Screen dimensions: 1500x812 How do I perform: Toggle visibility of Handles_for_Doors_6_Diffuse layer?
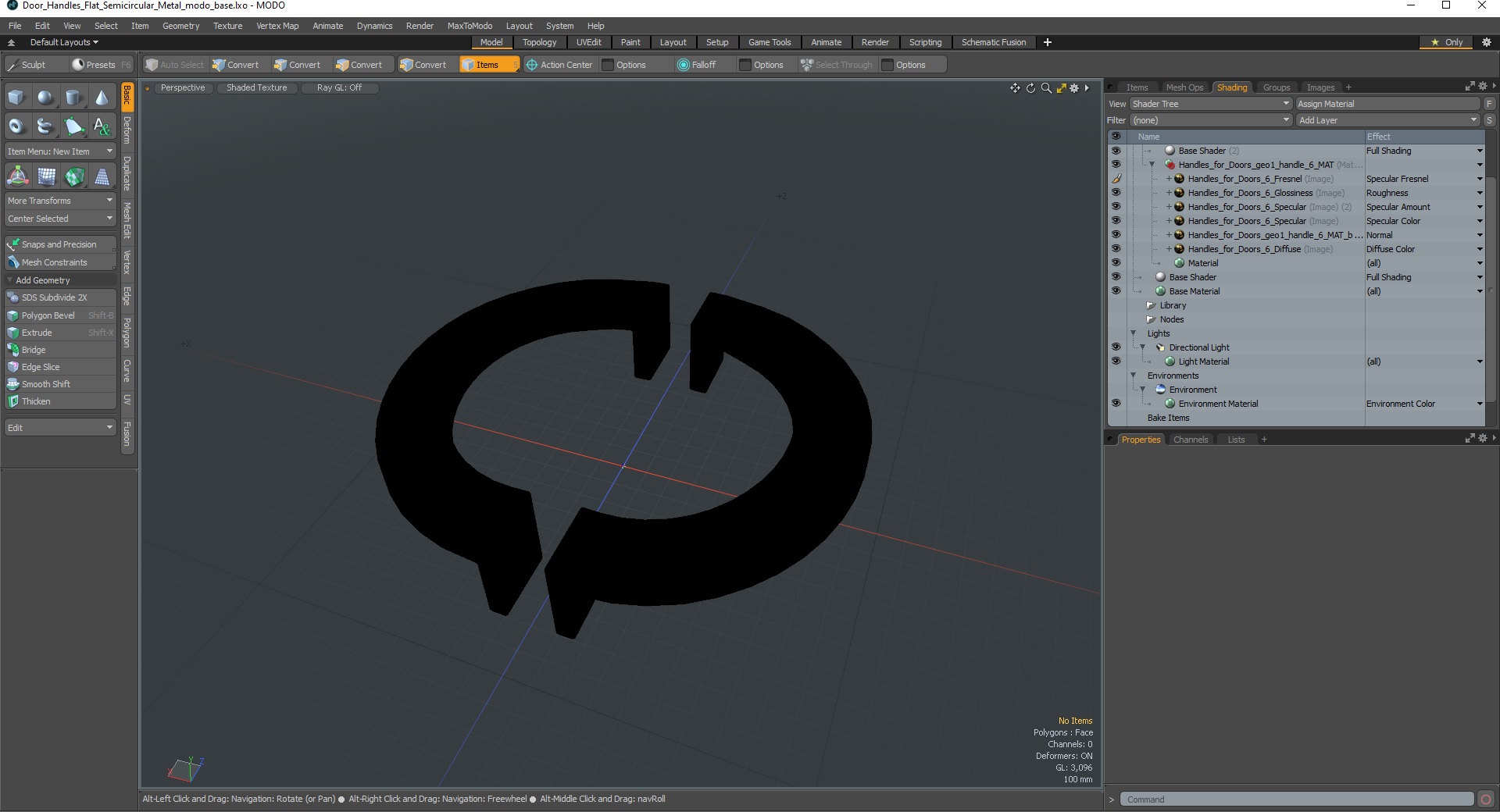click(x=1116, y=249)
